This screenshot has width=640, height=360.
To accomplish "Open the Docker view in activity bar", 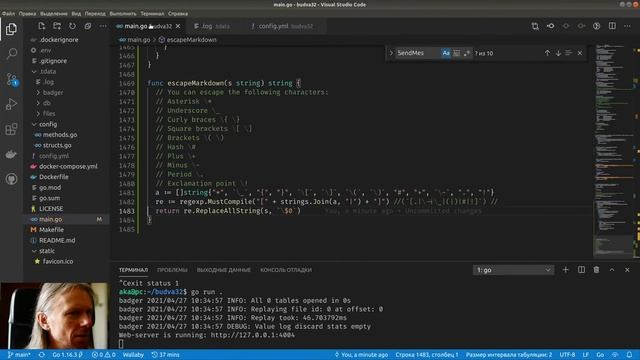I will point(11,154).
